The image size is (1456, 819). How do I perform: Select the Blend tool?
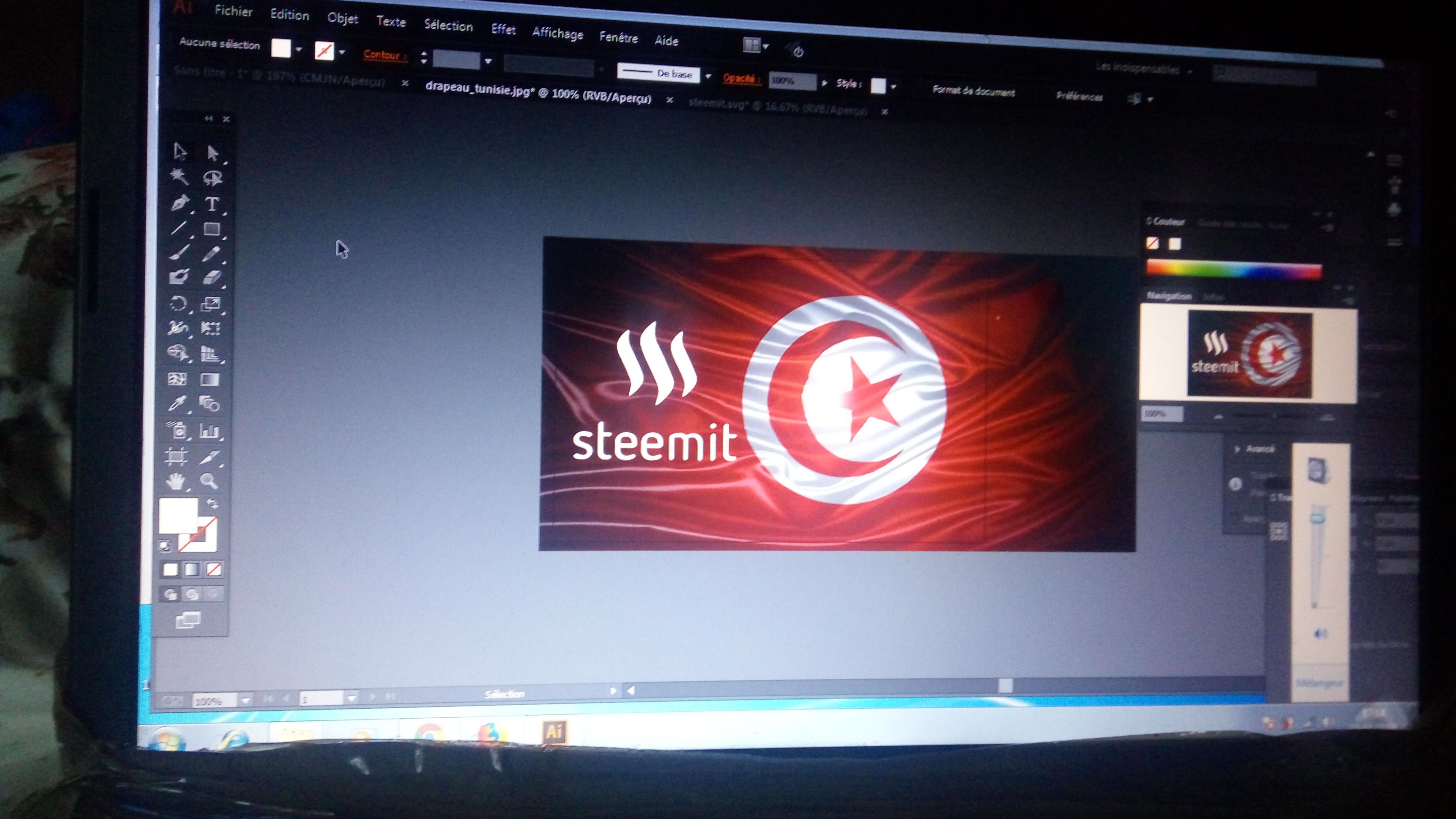click(x=210, y=404)
